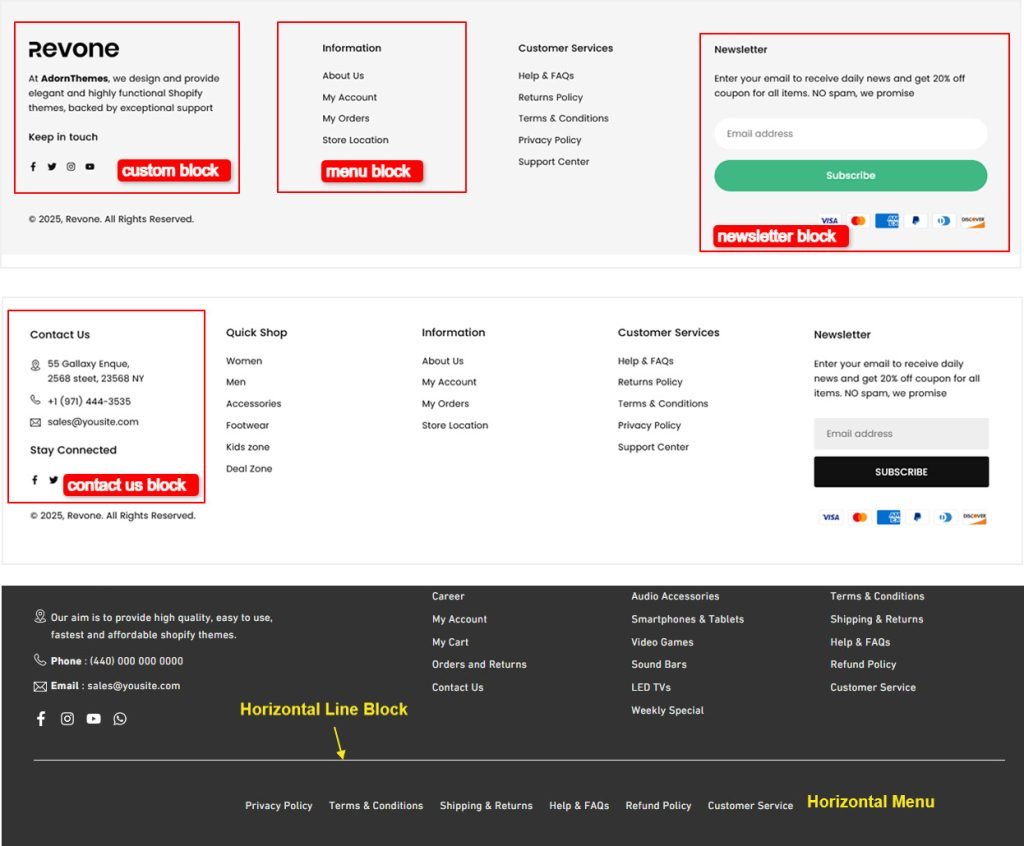
Task: Open the Career link in dark footer
Action: click(448, 597)
